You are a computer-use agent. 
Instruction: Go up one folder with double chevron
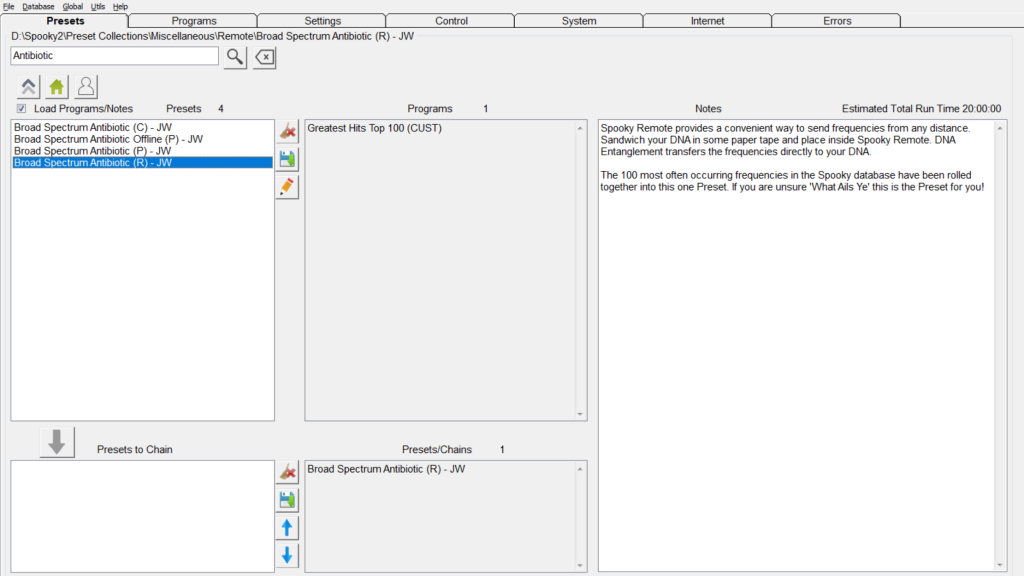[28, 86]
